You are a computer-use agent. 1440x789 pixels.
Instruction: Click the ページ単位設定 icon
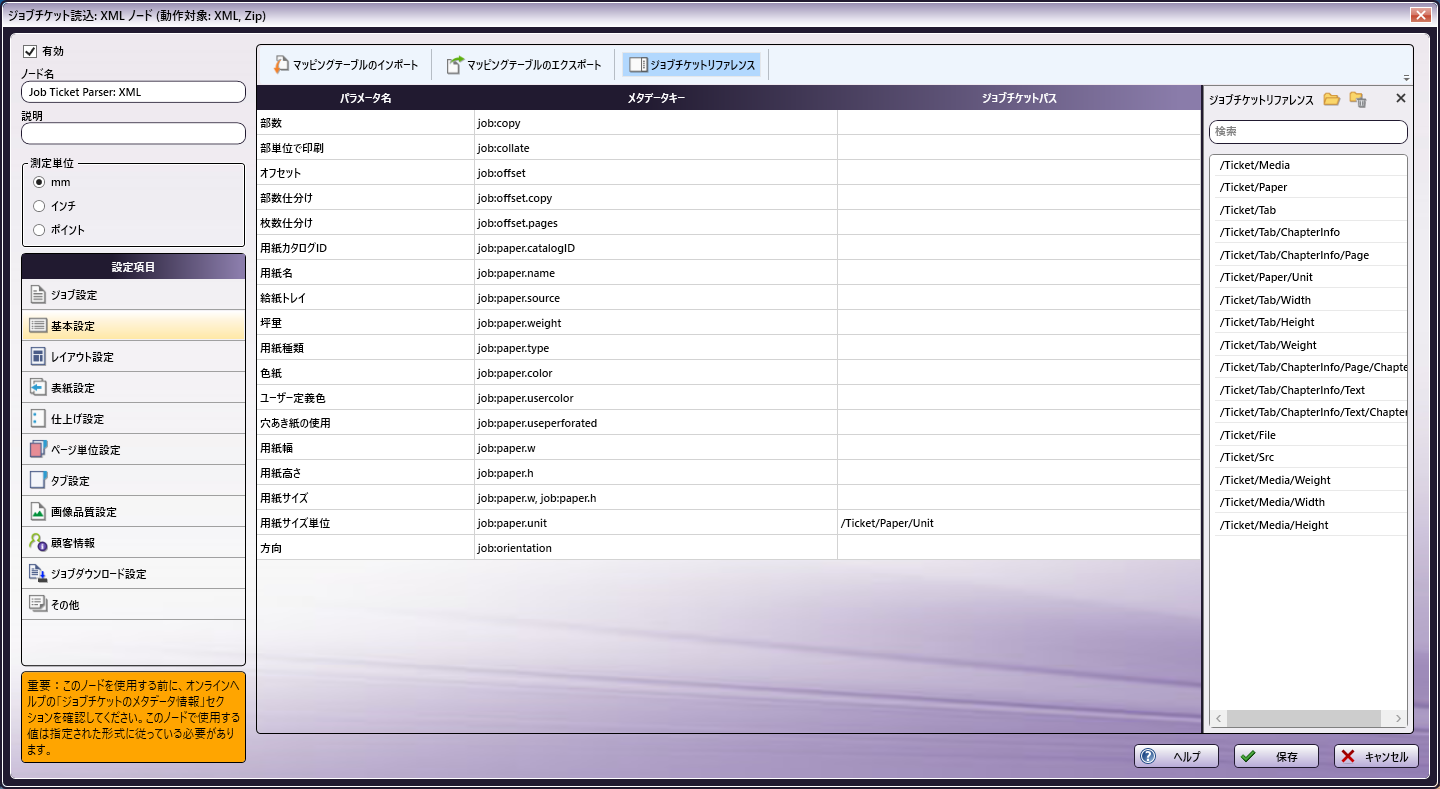pos(38,450)
